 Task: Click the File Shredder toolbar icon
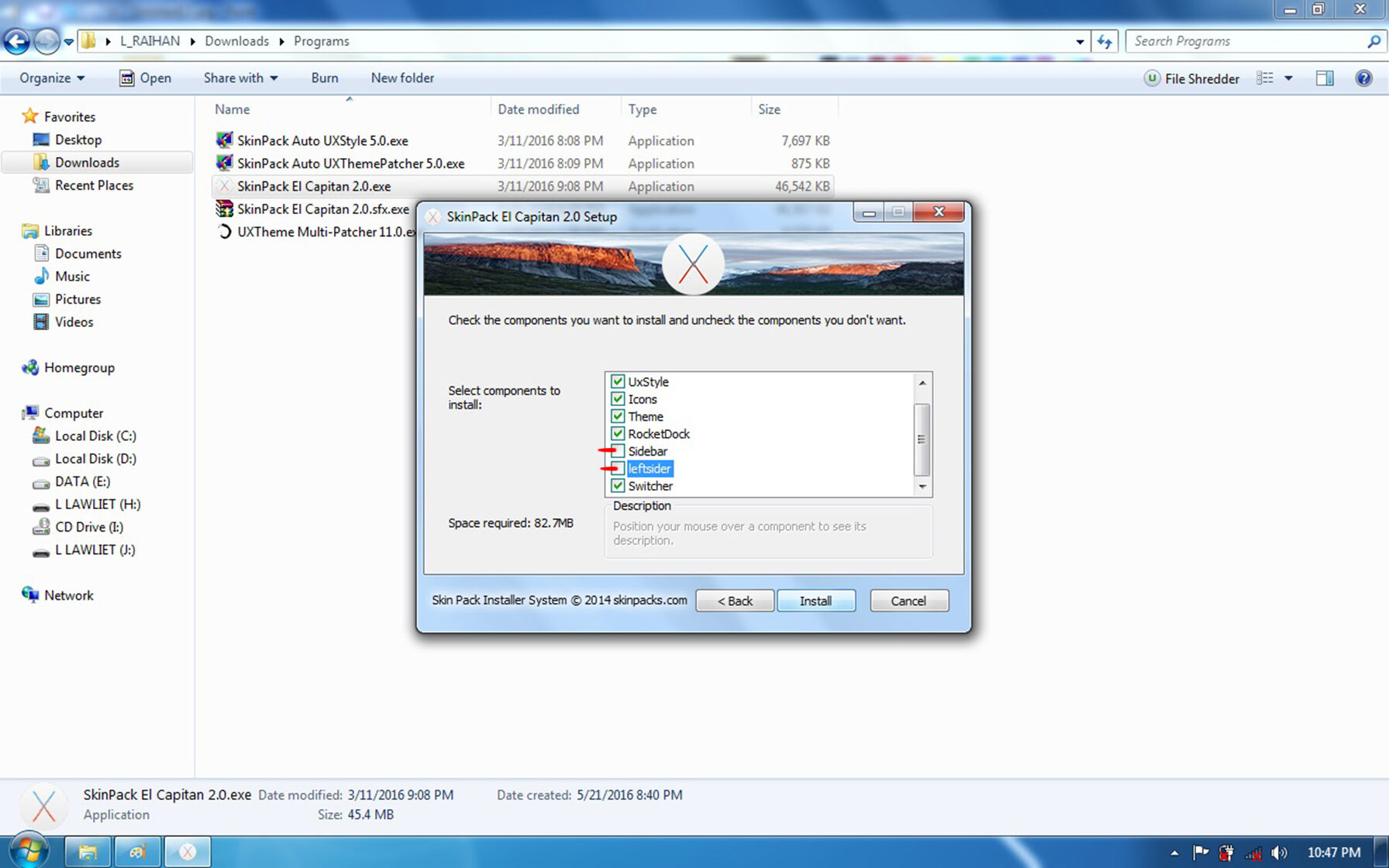pos(1152,78)
